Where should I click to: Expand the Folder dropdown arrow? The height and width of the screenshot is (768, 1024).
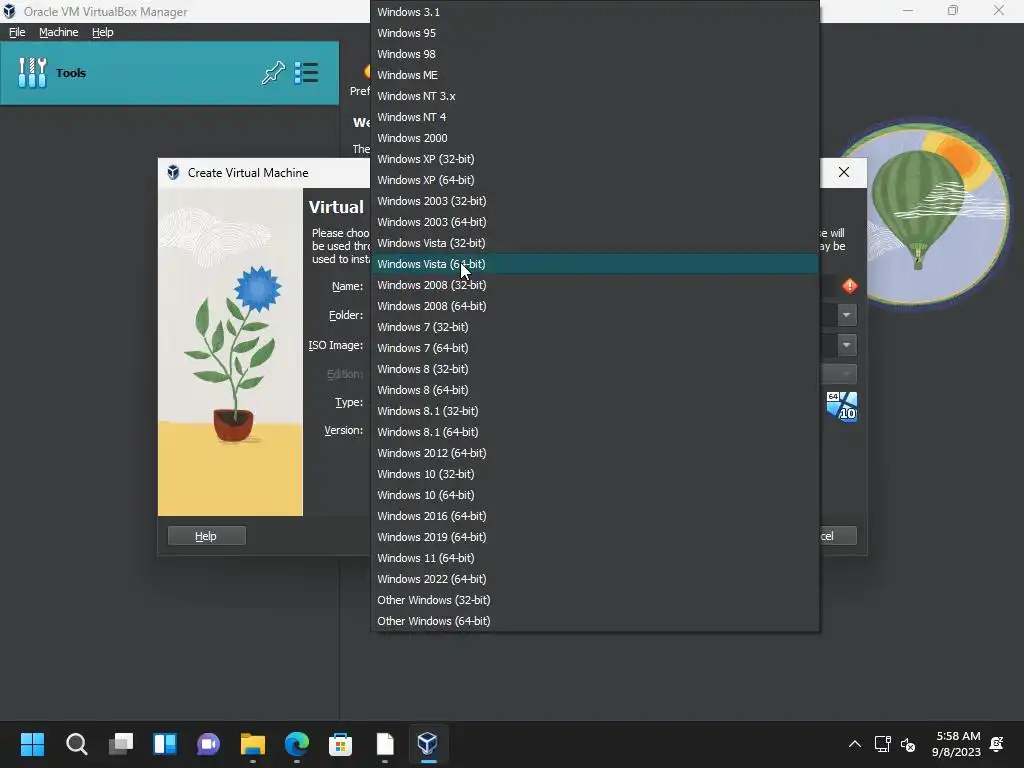[x=846, y=315]
